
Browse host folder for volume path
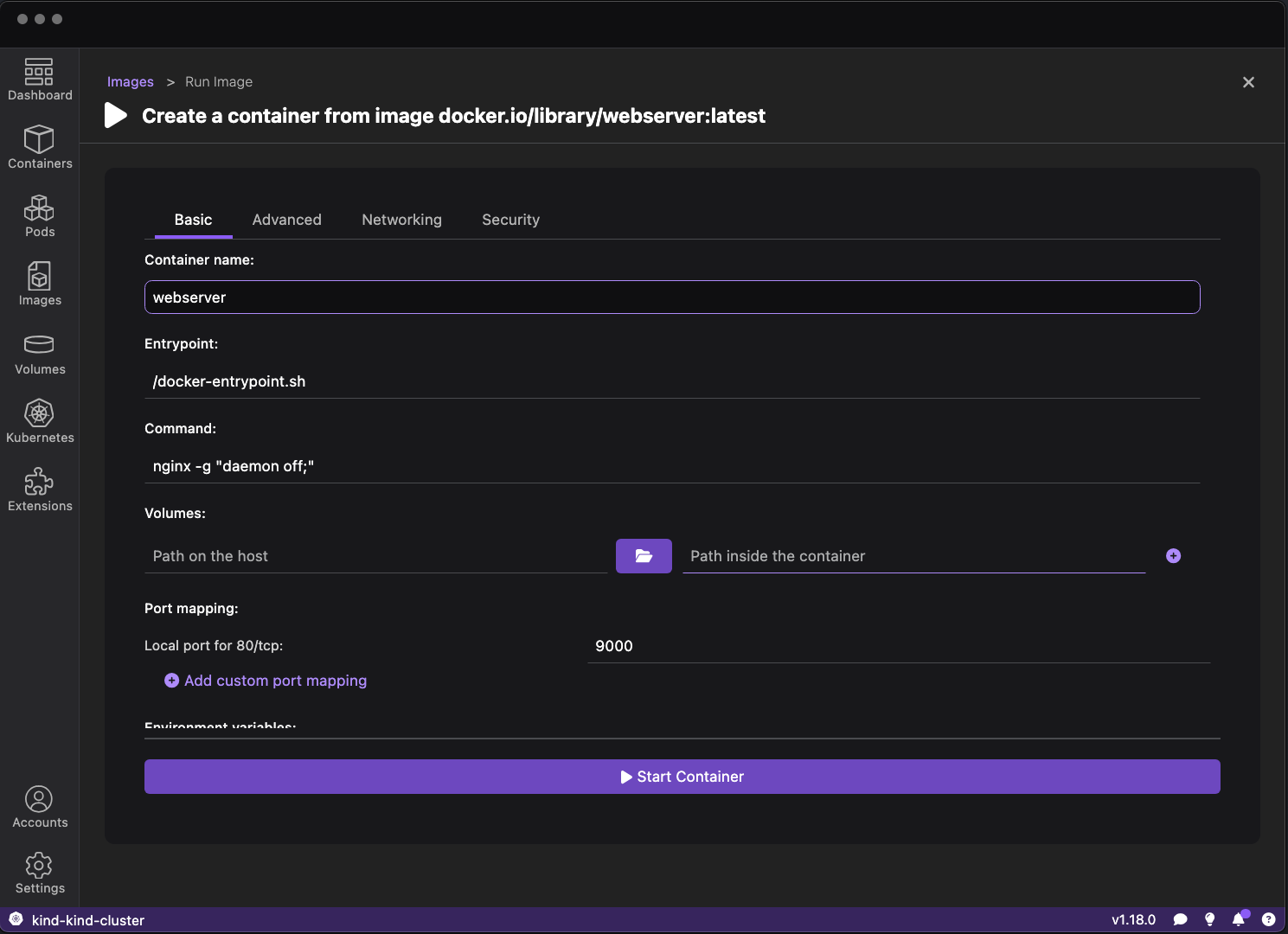[644, 556]
